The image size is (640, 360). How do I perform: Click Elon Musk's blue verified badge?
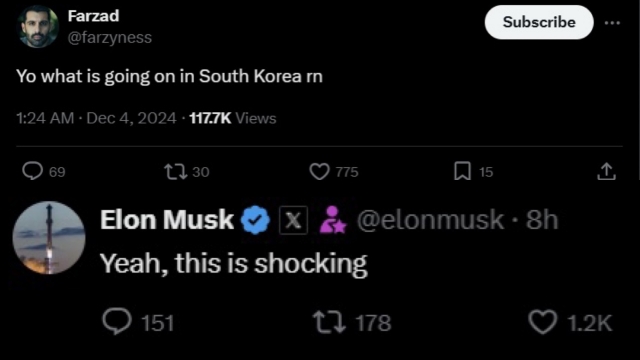255,220
